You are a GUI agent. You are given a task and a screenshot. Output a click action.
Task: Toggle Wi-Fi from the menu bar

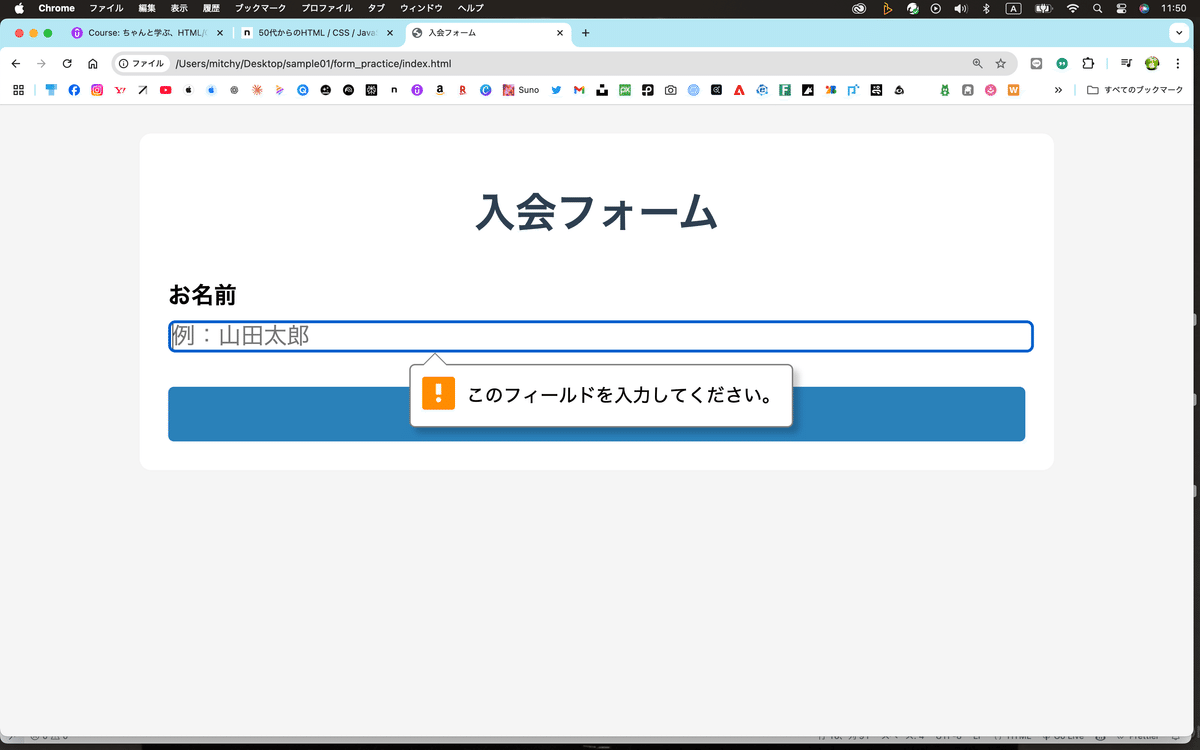(1072, 8)
